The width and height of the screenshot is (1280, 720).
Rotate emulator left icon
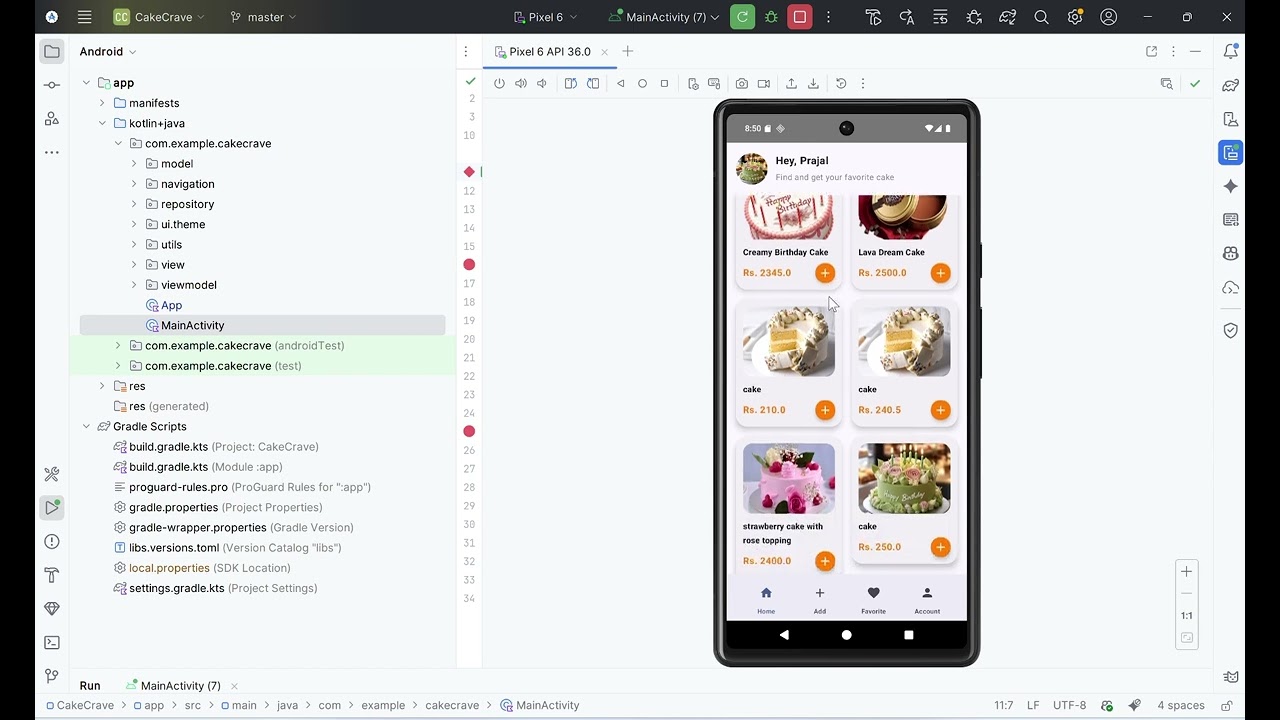[571, 84]
